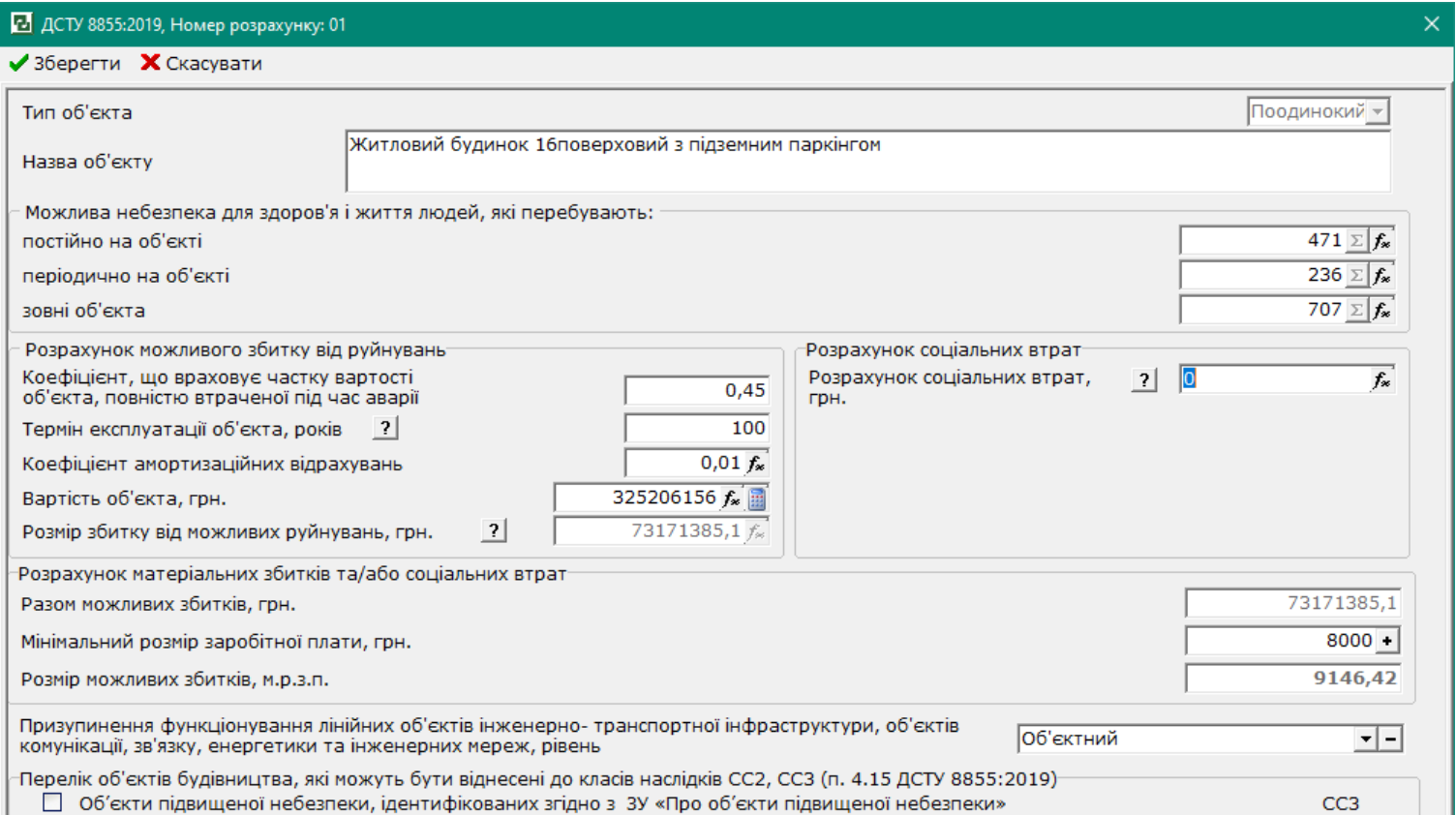This screenshot has width=1456, height=815.
Task: Click the Мінімальний розмір заробітної плати field 8000
Action: pyautogui.click(x=1280, y=641)
